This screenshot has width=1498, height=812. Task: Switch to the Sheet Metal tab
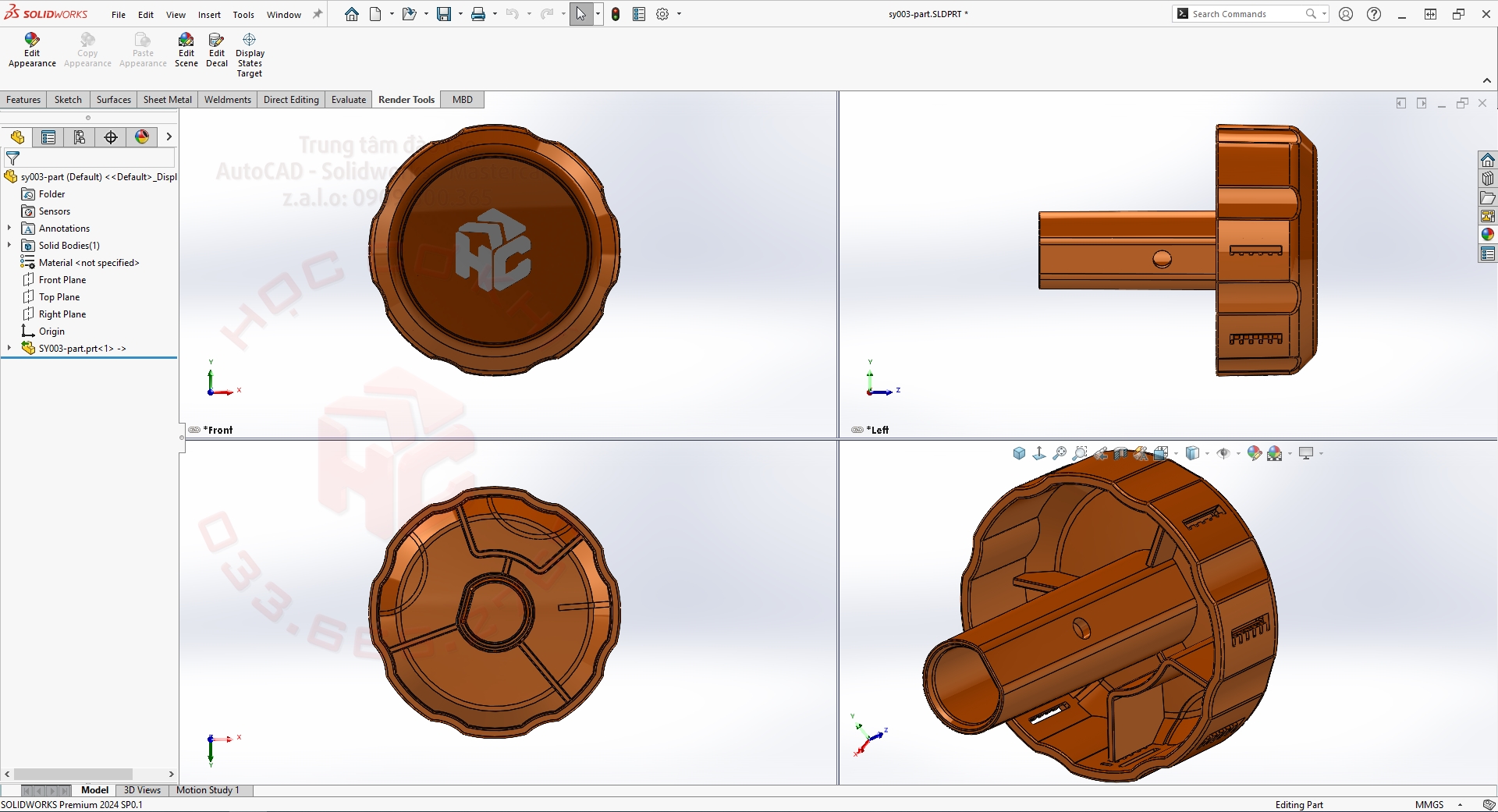168,100
